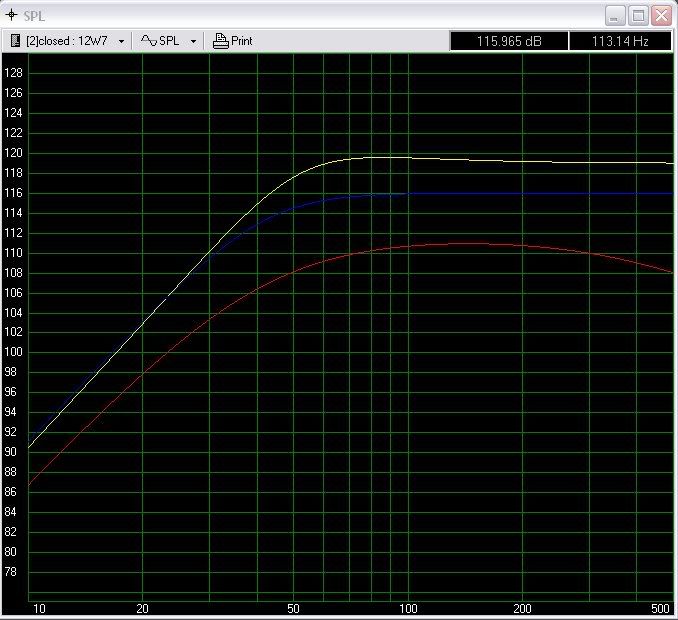Close the SPL window

pos(662,16)
